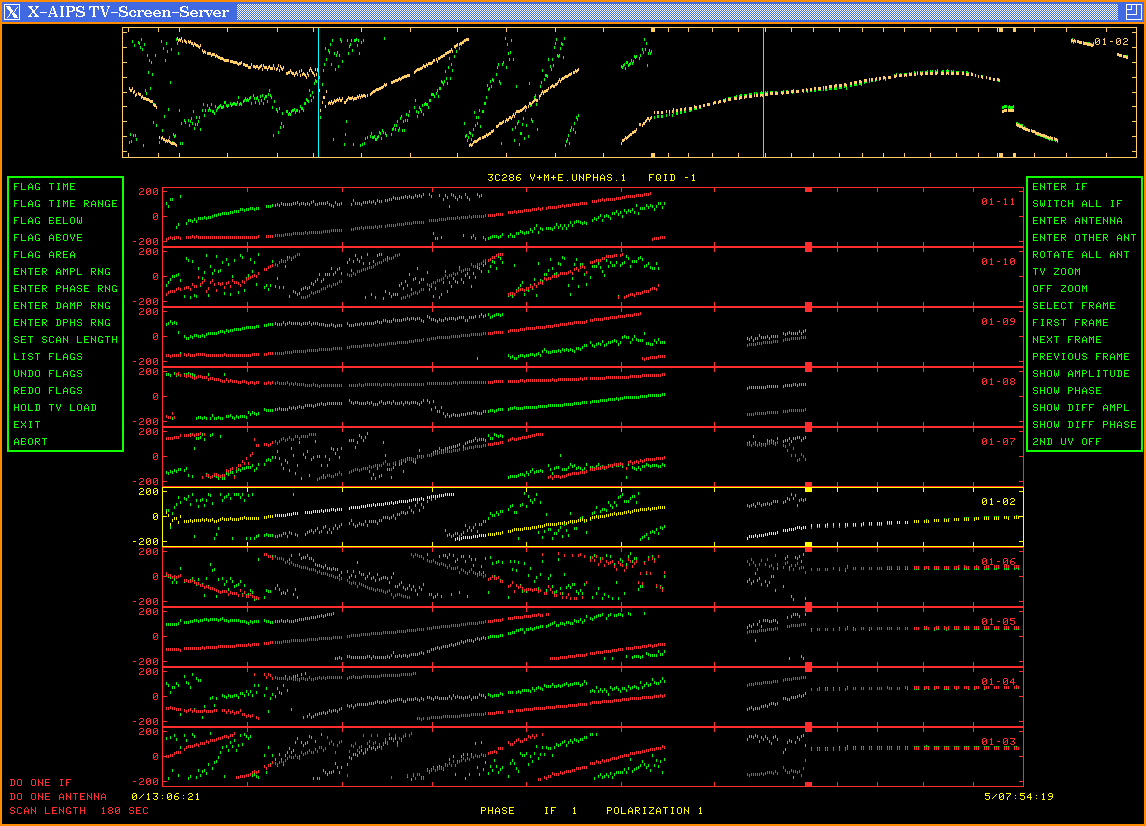Click the POLARIZATION 1 label
The height and width of the screenshot is (826, 1146).
coord(654,811)
